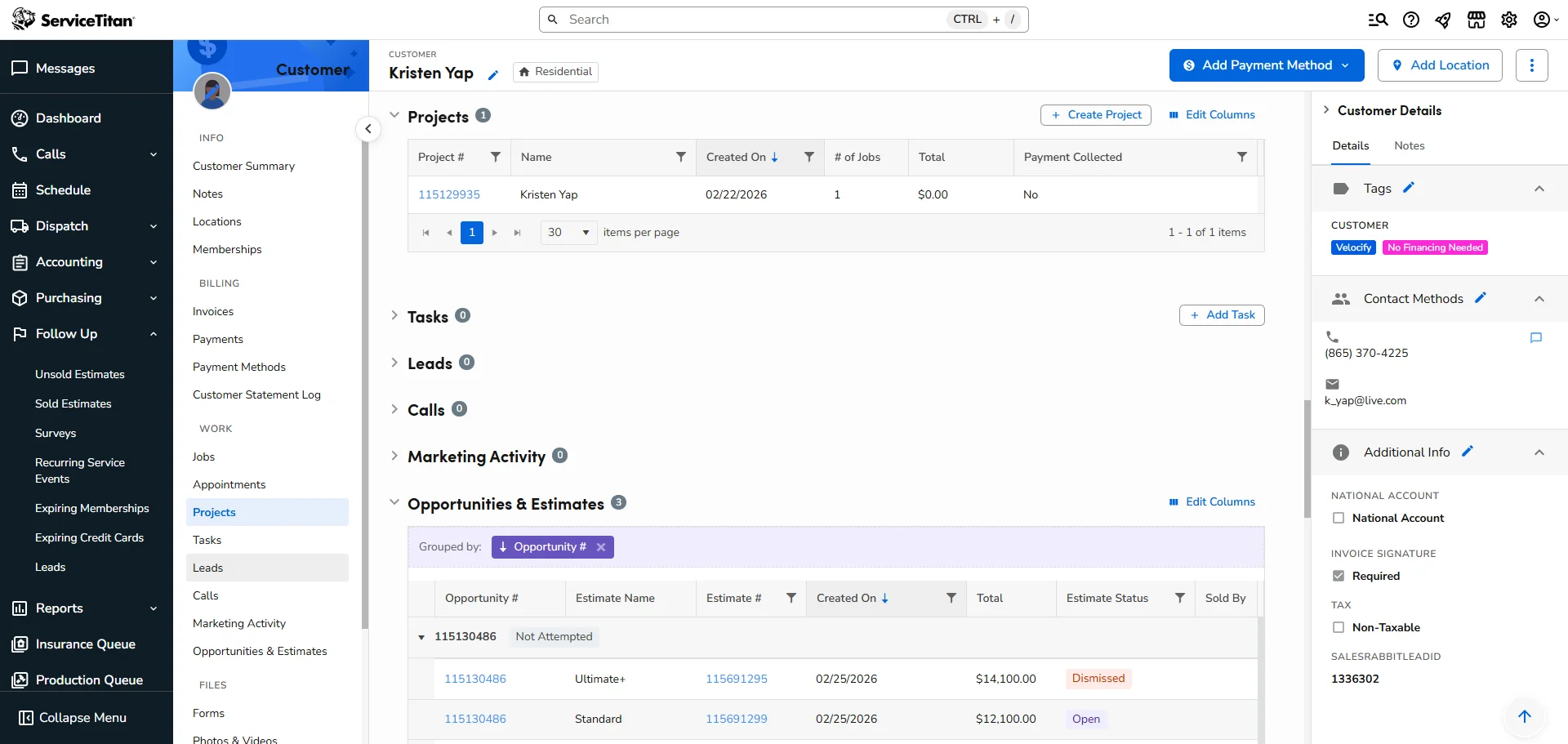Expand the Tasks section
This screenshot has width=1568, height=744.
pos(395,316)
